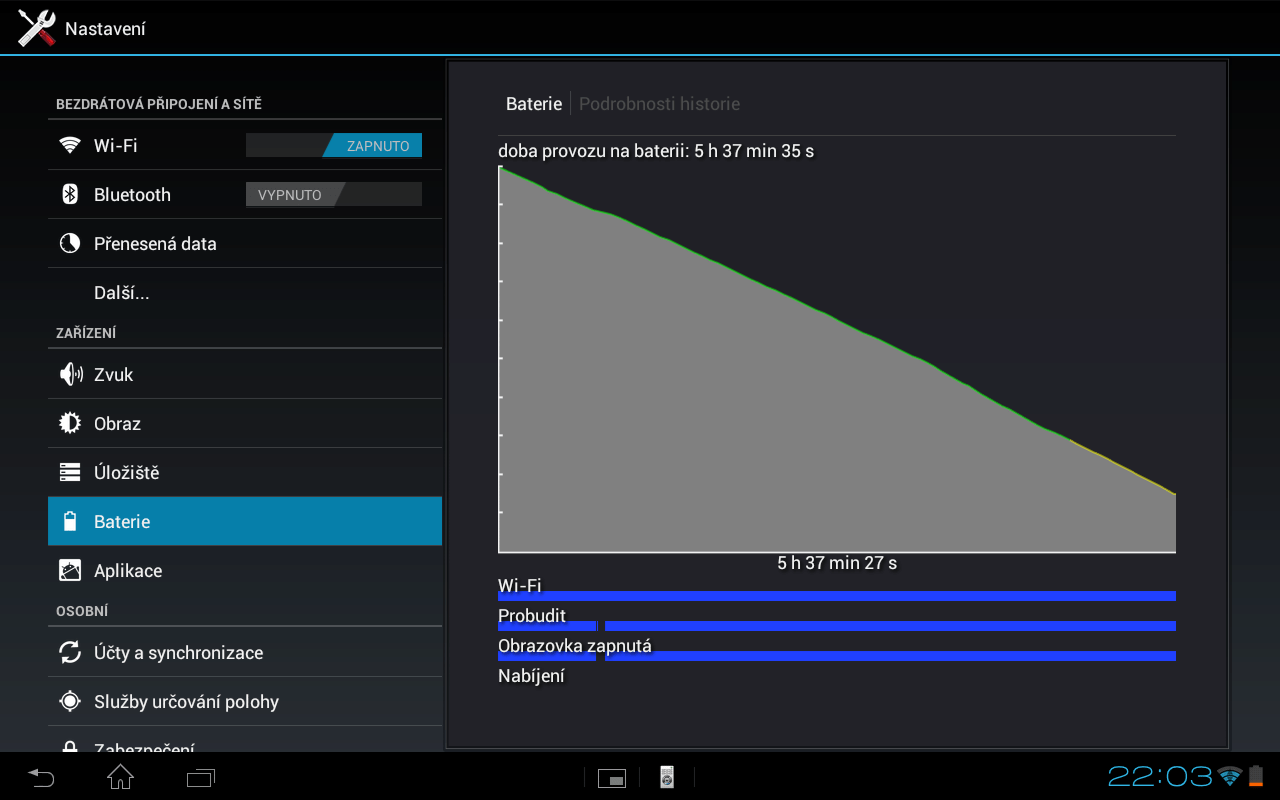
Task: Open Služby určování polohy settings
Action: (x=186, y=702)
